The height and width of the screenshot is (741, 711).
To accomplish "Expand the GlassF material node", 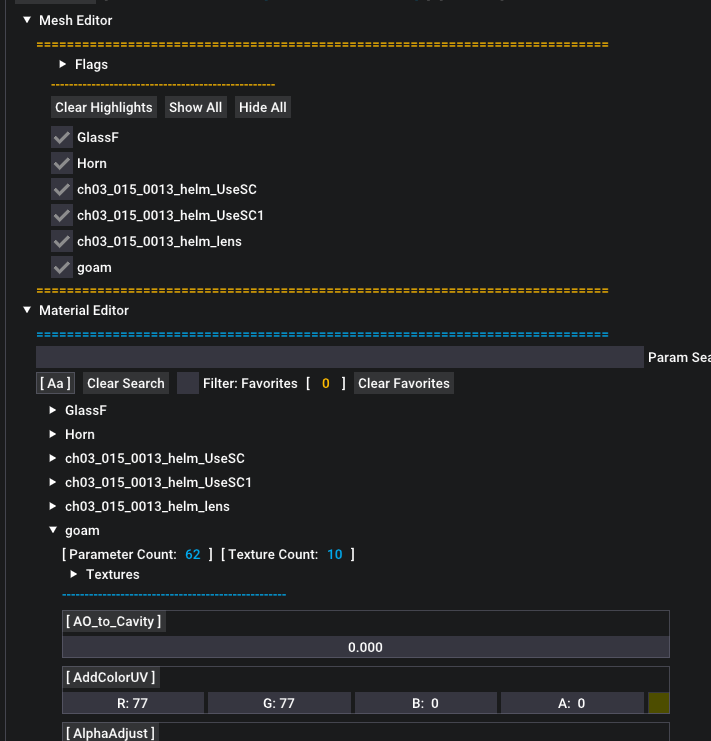I will [53, 410].
